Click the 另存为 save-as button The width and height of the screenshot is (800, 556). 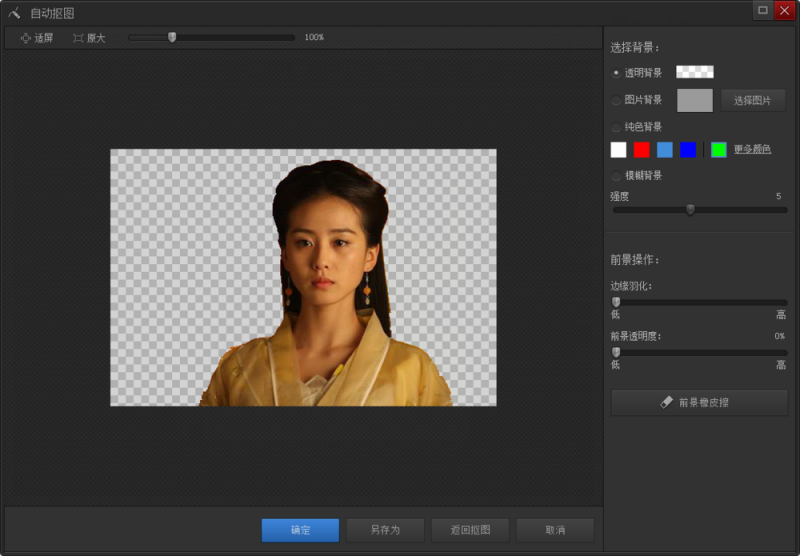click(385, 530)
